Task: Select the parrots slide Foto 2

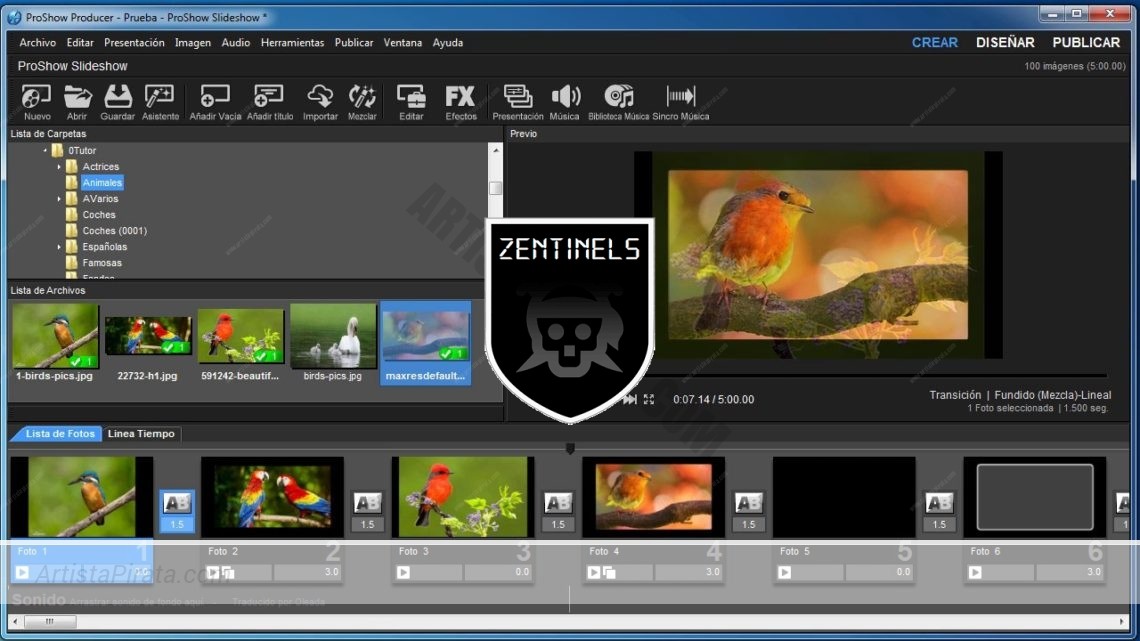Action: pyautogui.click(x=272, y=497)
